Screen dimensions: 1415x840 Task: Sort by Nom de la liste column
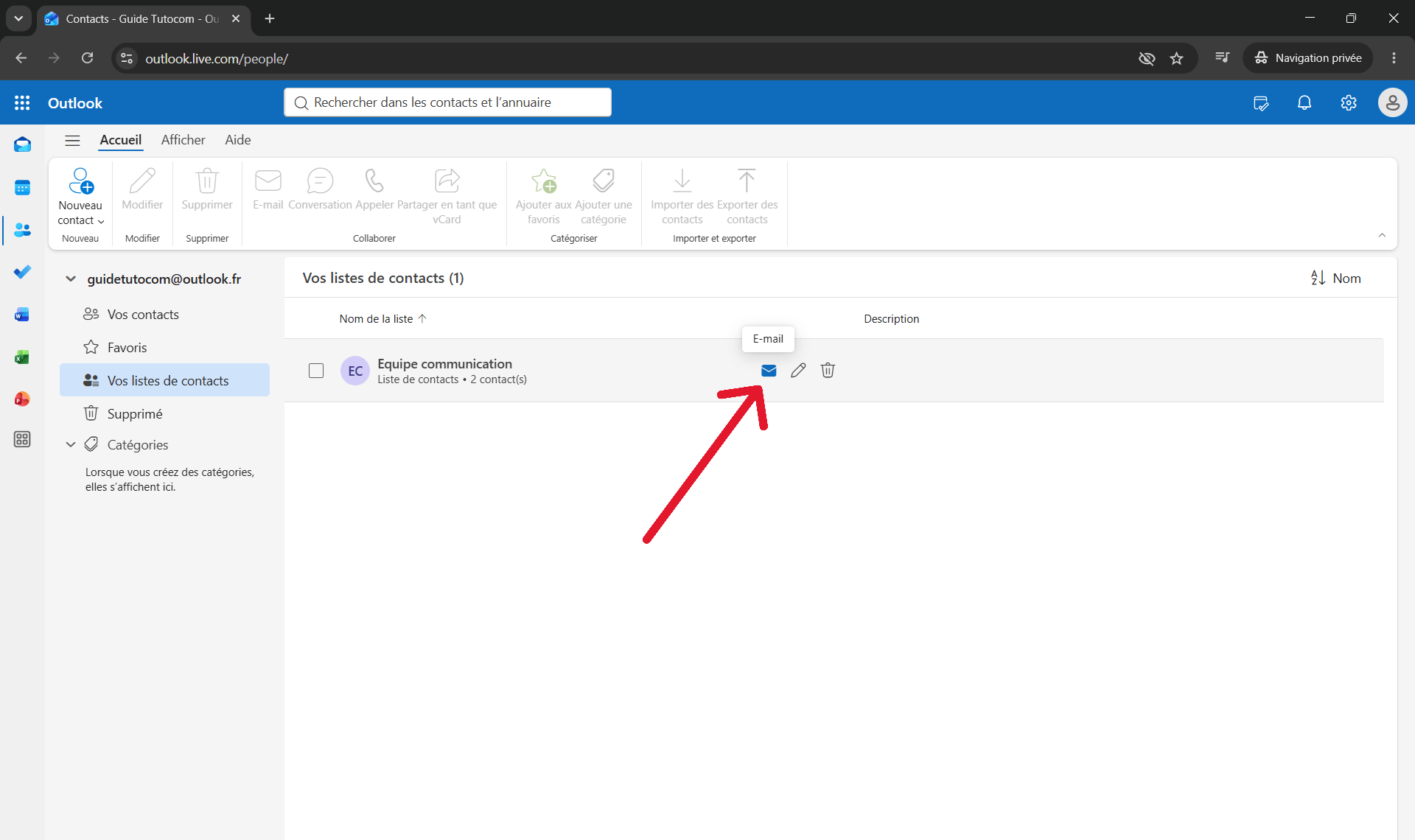tap(382, 319)
